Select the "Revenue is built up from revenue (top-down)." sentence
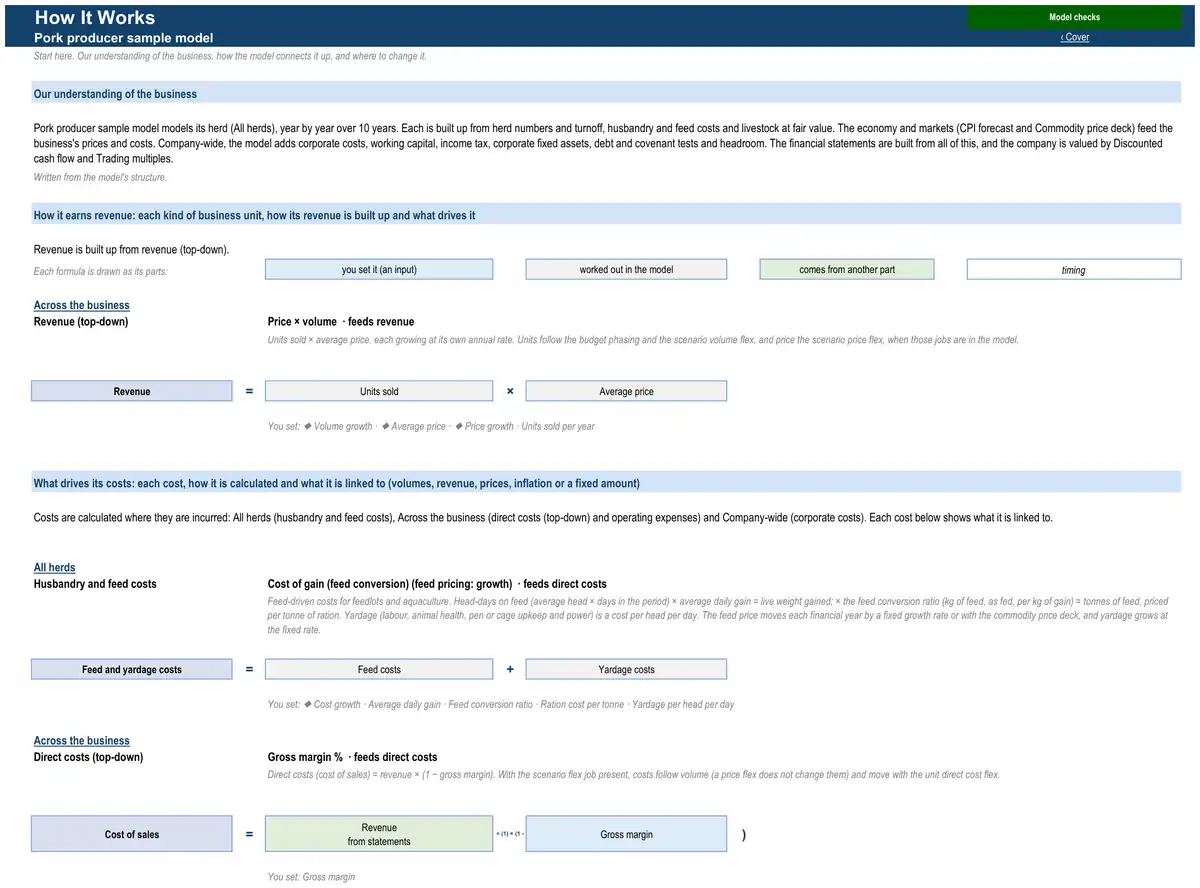1200x888 pixels. pyautogui.click(x=131, y=249)
